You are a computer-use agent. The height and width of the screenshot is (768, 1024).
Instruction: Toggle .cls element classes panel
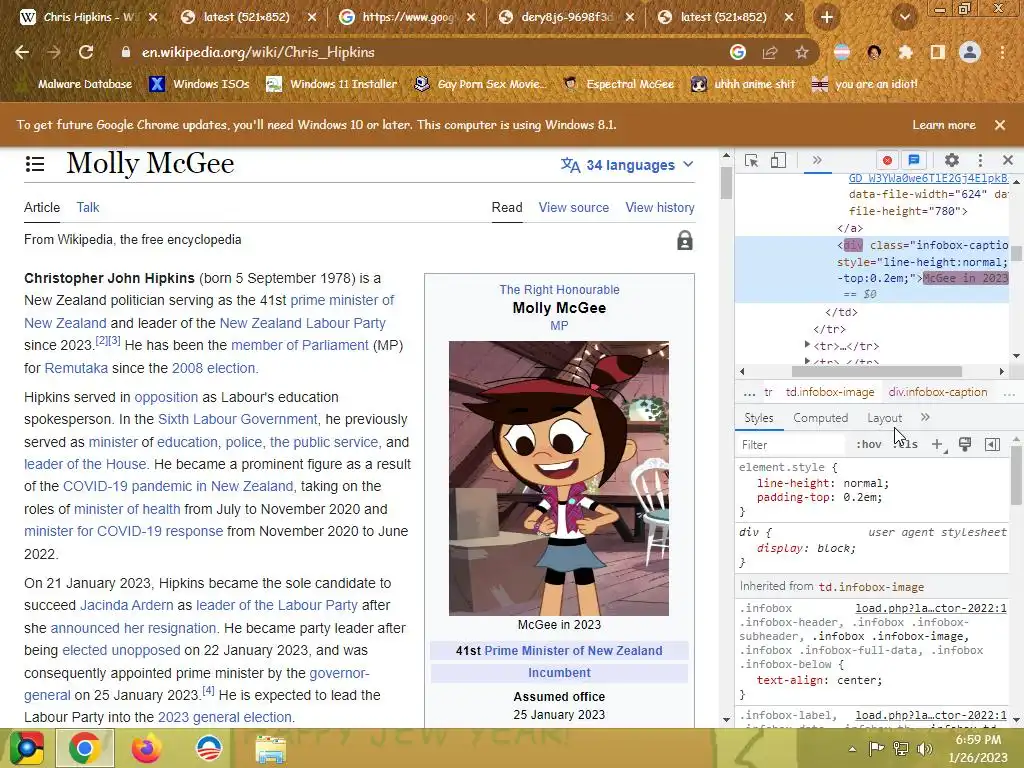coord(906,445)
